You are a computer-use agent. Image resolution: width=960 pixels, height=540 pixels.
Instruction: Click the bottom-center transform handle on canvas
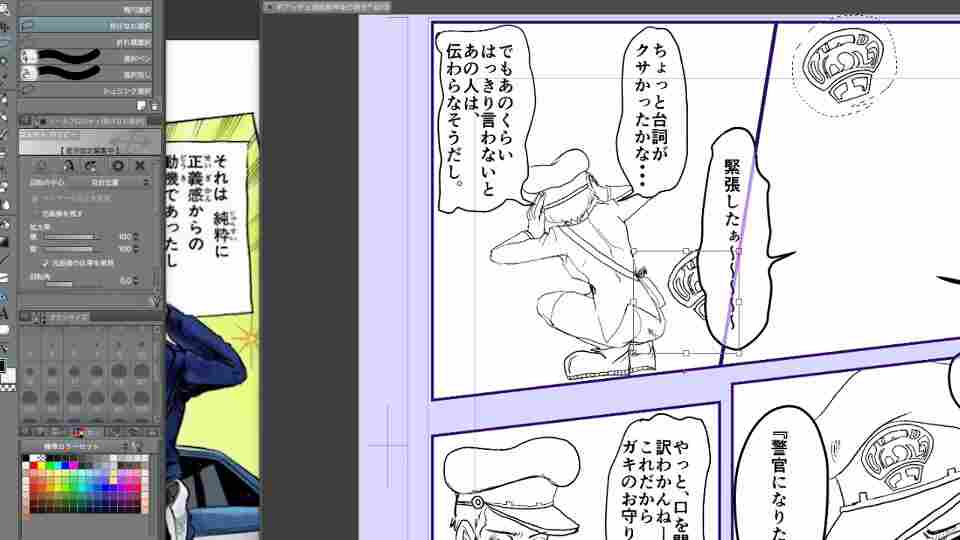coord(686,353)
